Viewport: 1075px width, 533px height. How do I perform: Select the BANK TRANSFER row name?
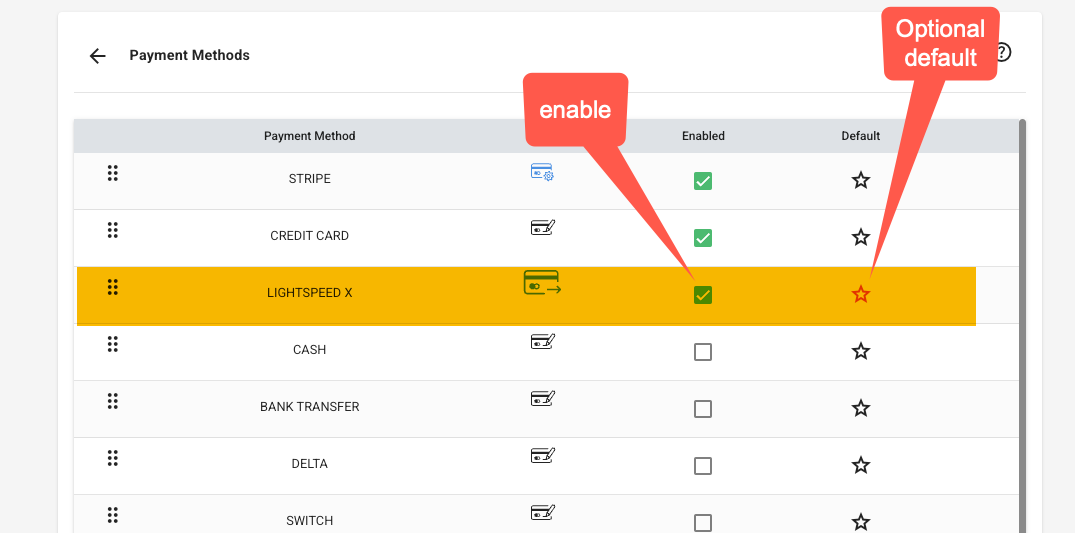pos(310,406)
